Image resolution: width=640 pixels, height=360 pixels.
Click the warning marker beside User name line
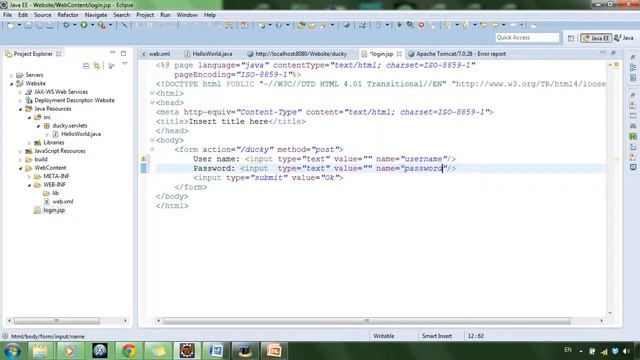tap(144, 159)
